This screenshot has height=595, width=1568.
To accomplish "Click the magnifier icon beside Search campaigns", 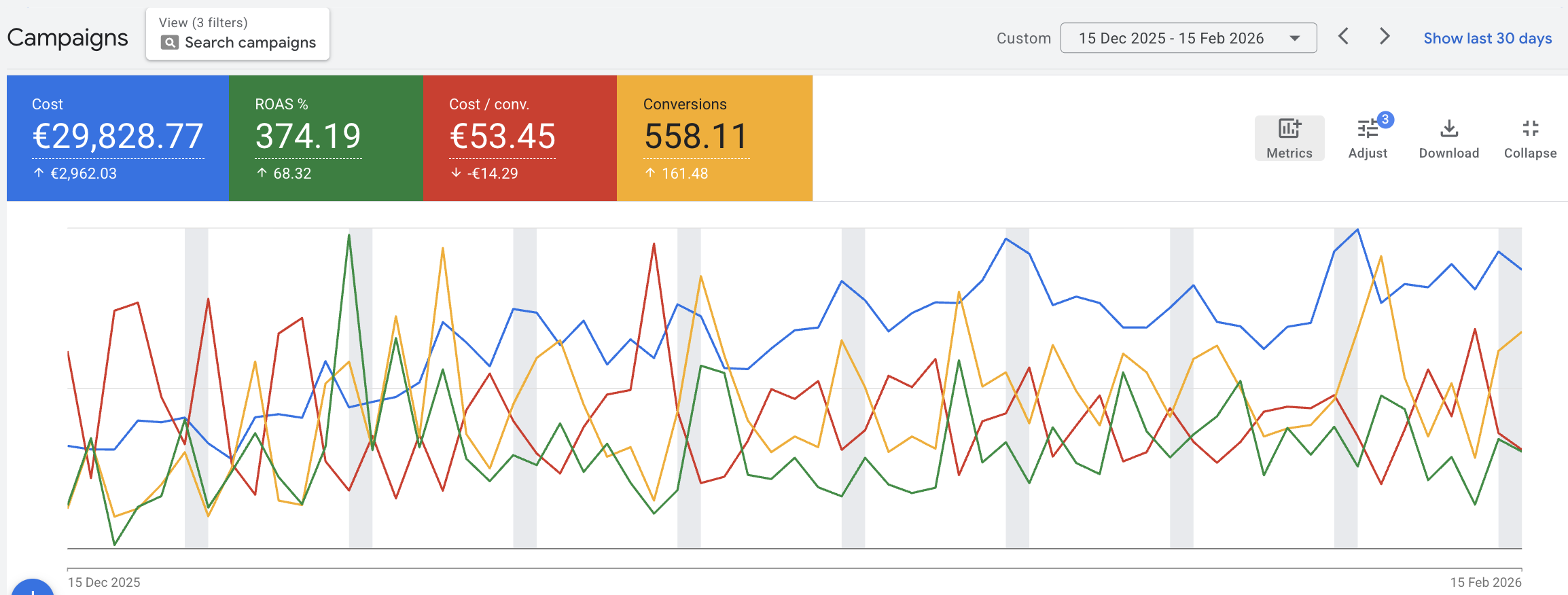I will (169, 43).
